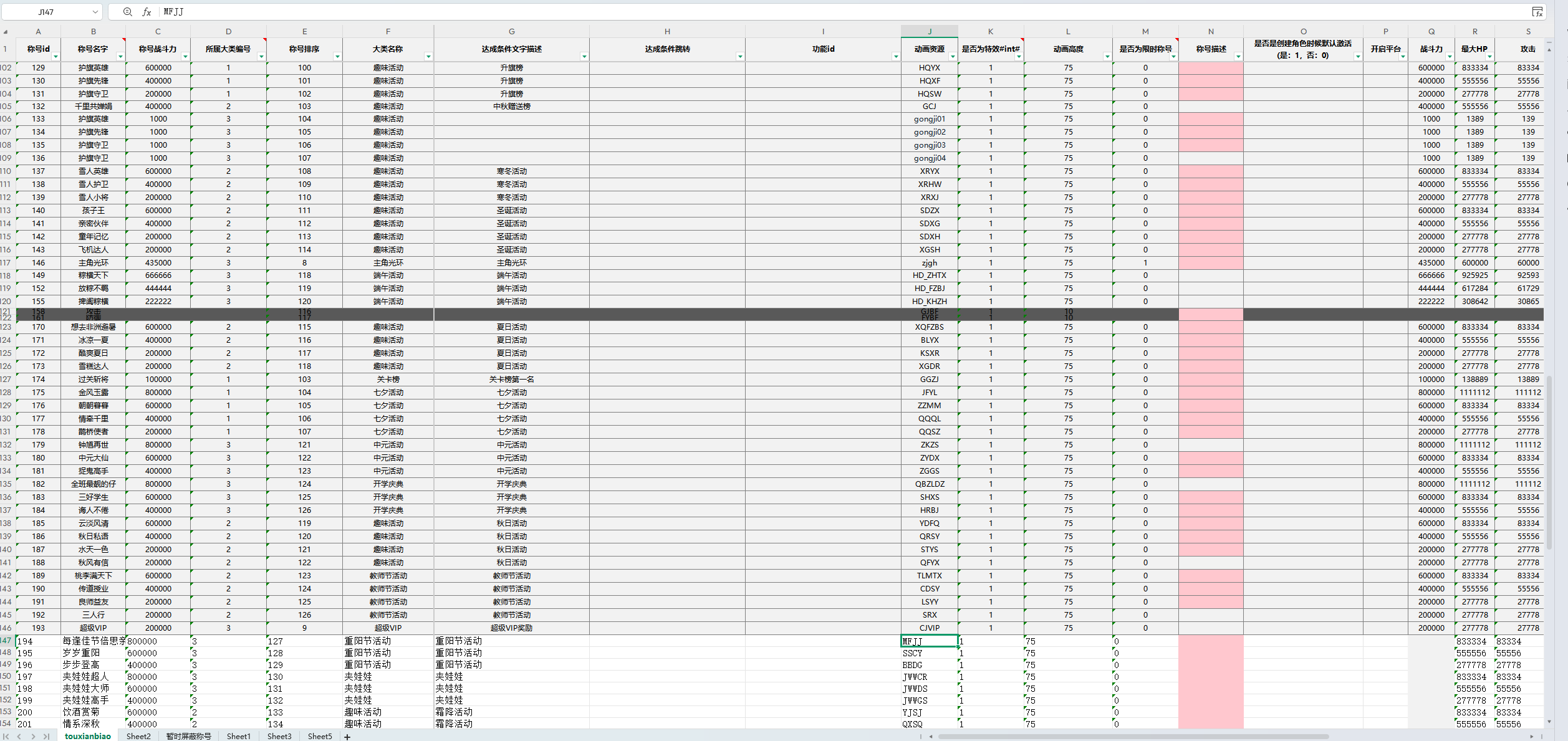Click pink cell in 称号描述 column row 129
Viewport: 1568px width, 741px height.
pos(1210,405)
